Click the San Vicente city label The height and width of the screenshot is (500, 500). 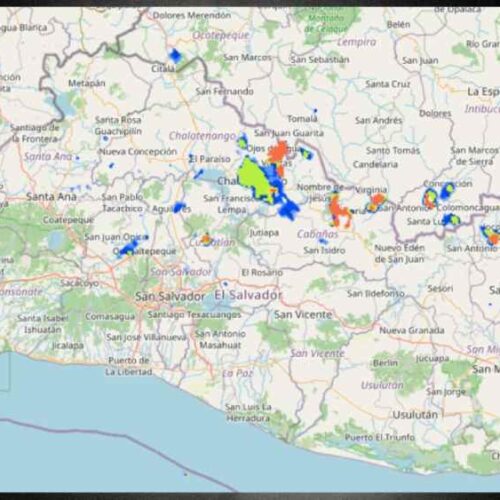pyautogui.click(x=303, y=314)
